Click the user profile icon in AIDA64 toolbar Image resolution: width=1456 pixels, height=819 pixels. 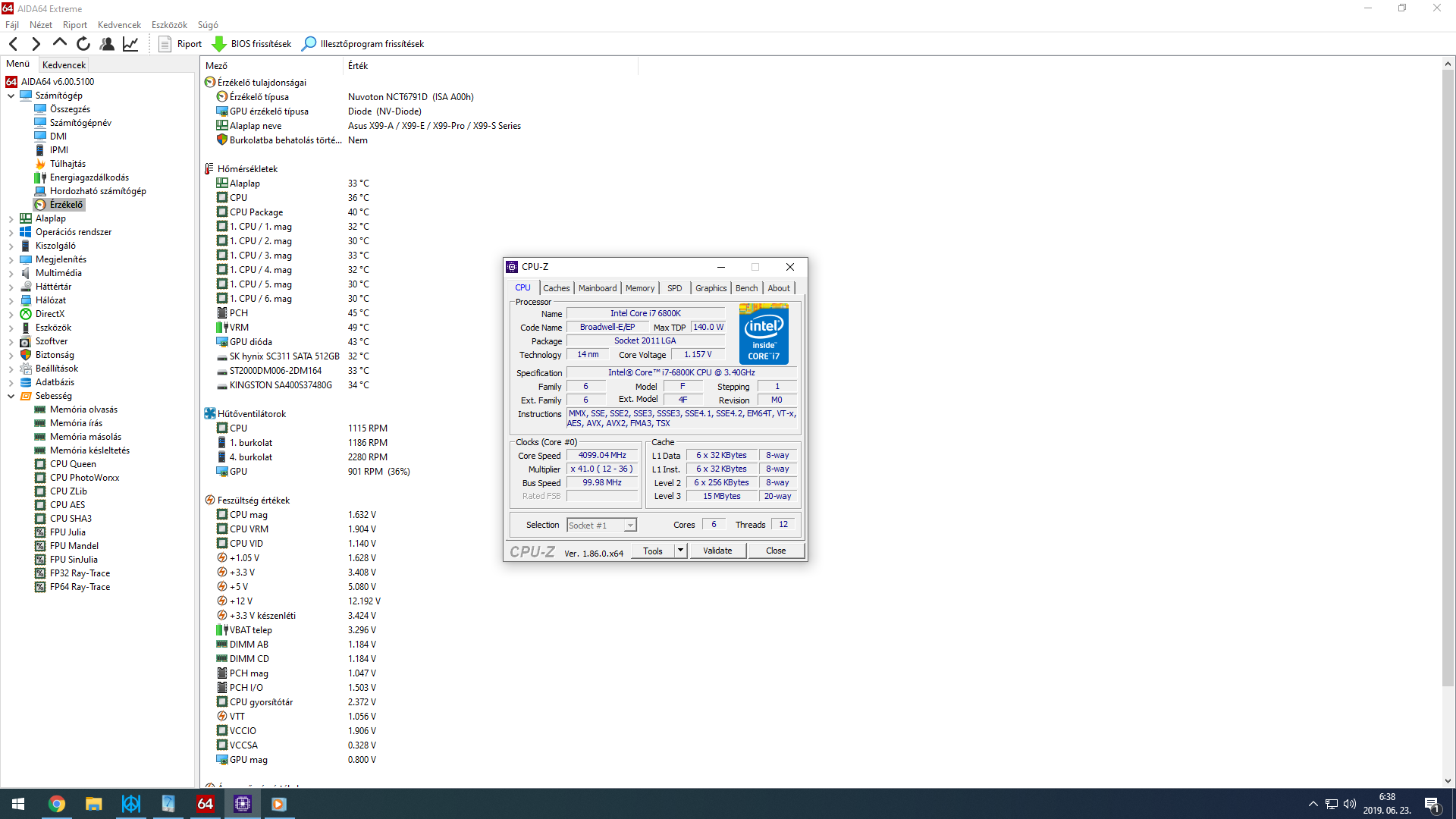point(107,44)
